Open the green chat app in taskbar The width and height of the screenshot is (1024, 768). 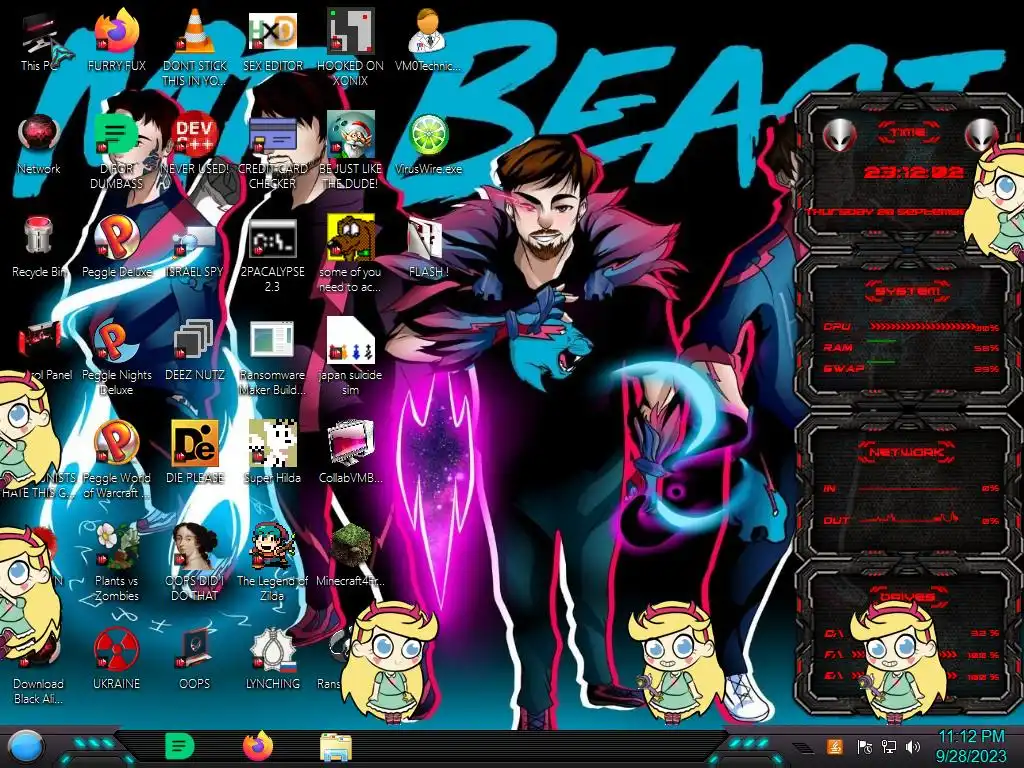pos(180,746)
